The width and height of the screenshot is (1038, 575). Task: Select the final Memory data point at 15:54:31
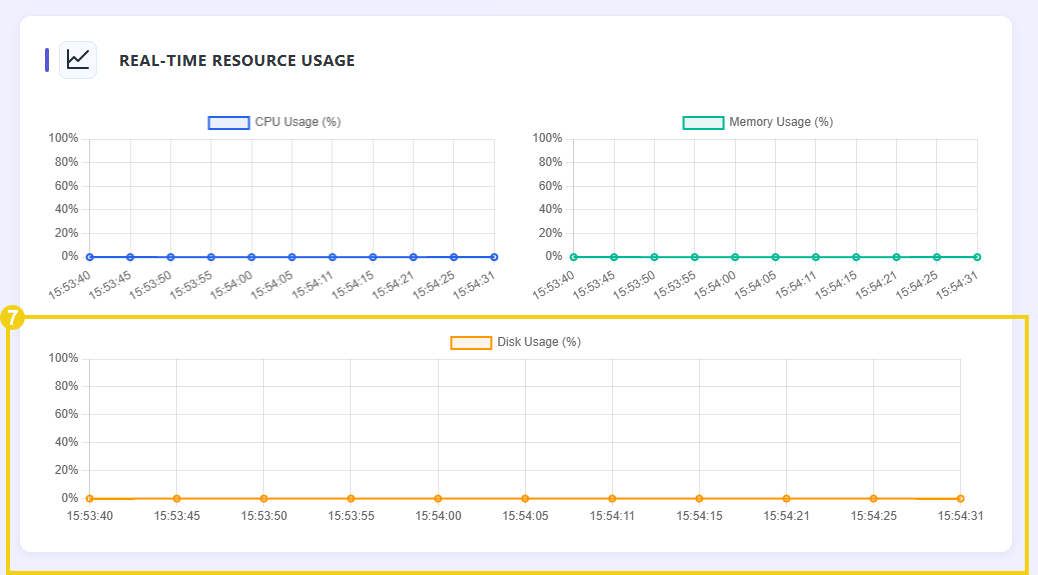[977, 257]
